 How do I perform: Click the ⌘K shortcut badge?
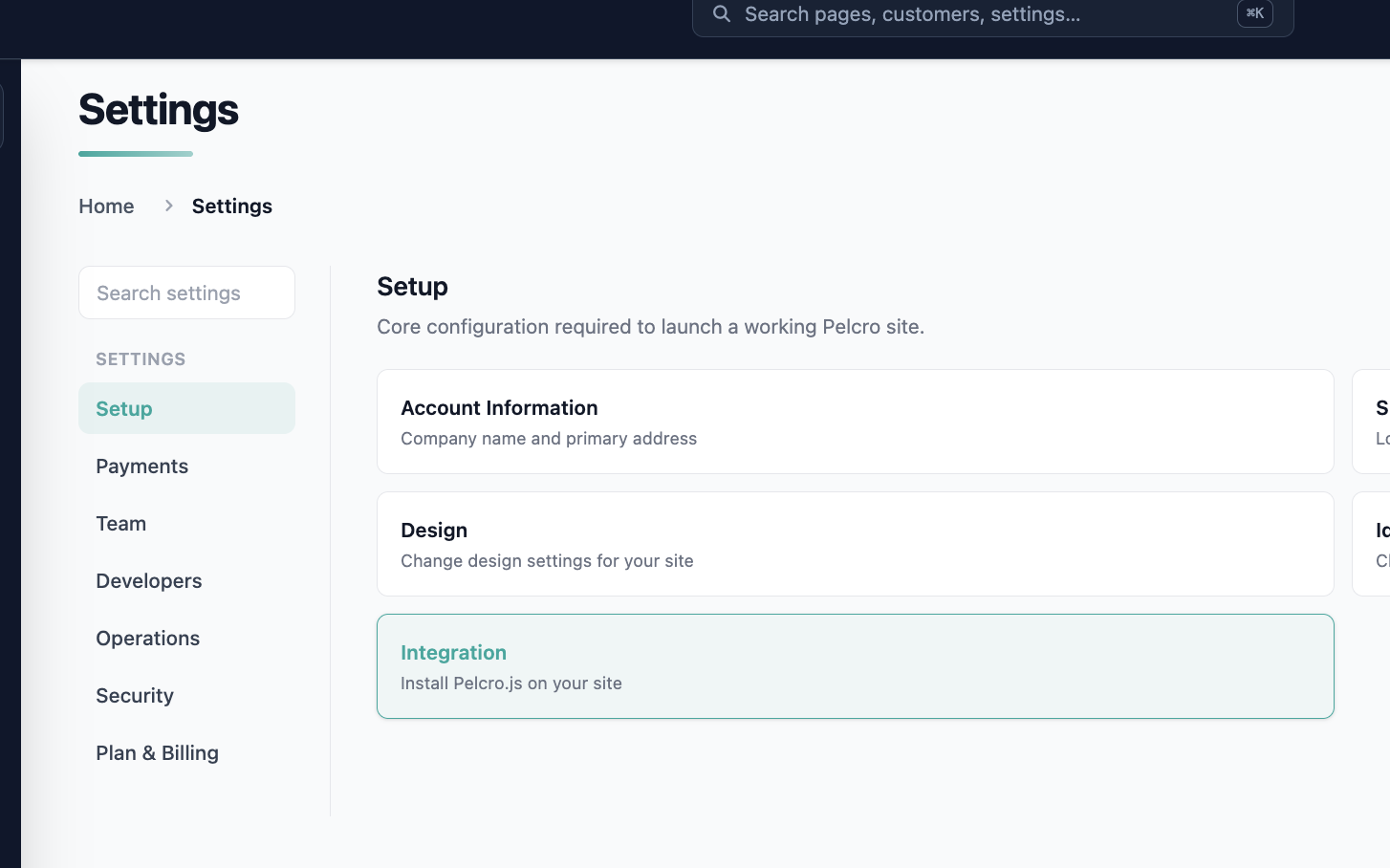point(1254,13)
